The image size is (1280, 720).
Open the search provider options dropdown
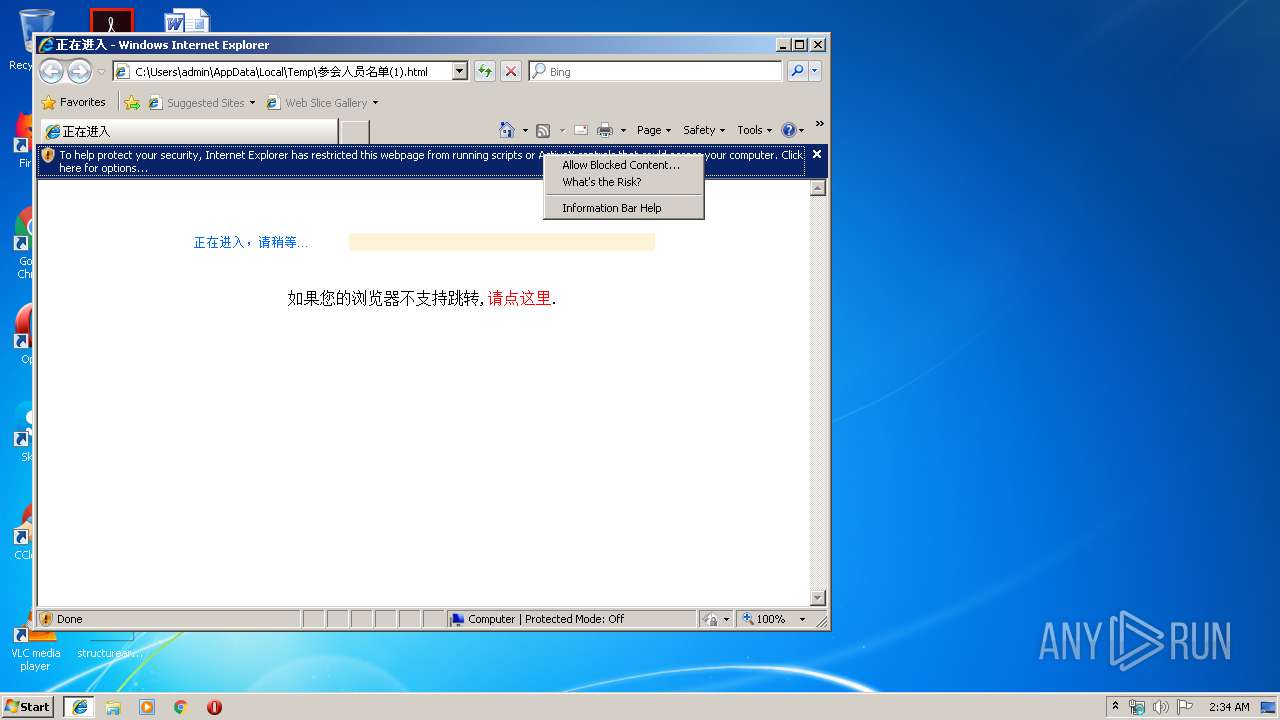[x=815, y=71]
